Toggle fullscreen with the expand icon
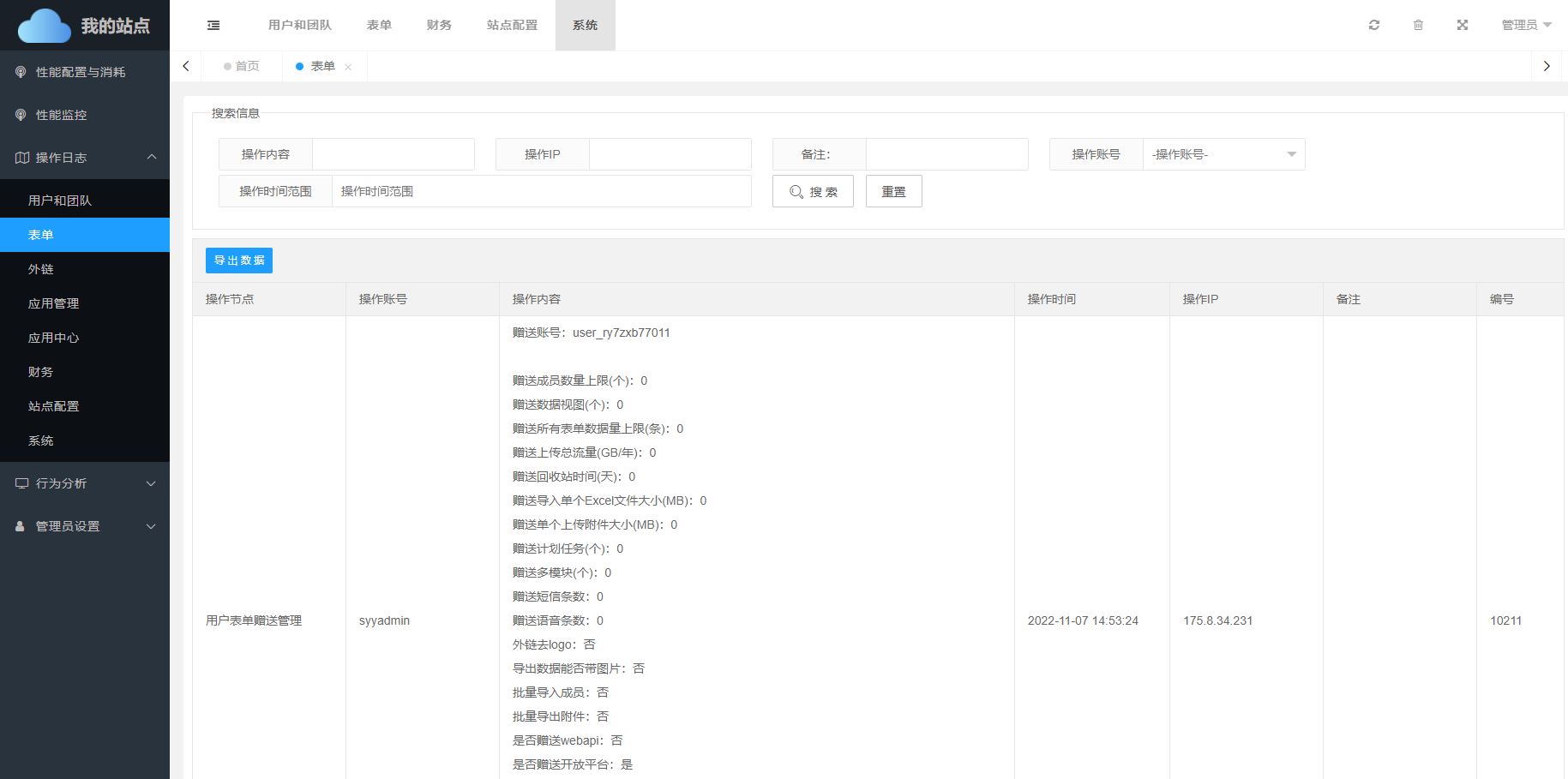Image resolution: width=1568 pixels, height=779 pixels. [x=1463, y=25]
